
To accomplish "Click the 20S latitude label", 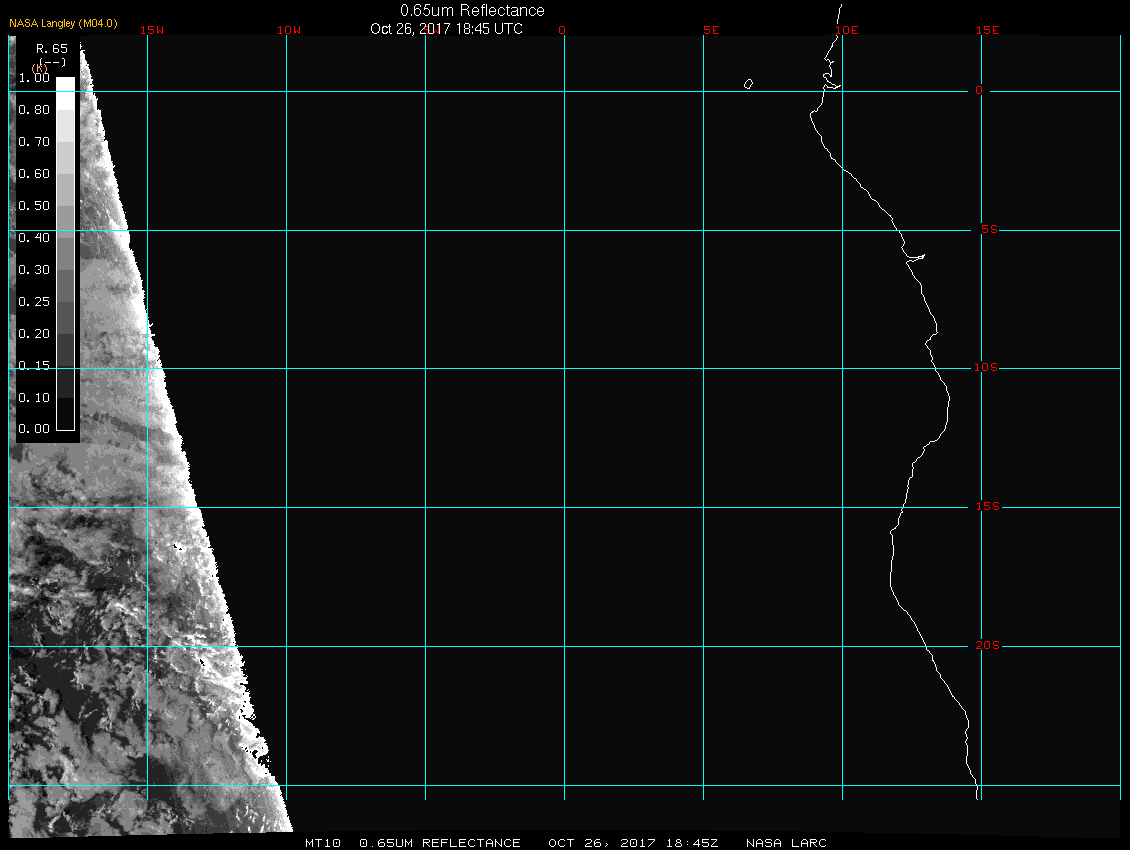I will coord(986,646).
